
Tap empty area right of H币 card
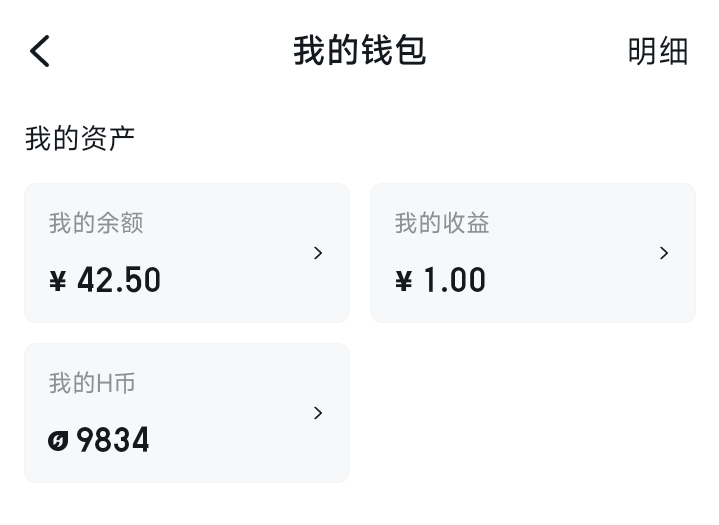(x=533, y=413)
